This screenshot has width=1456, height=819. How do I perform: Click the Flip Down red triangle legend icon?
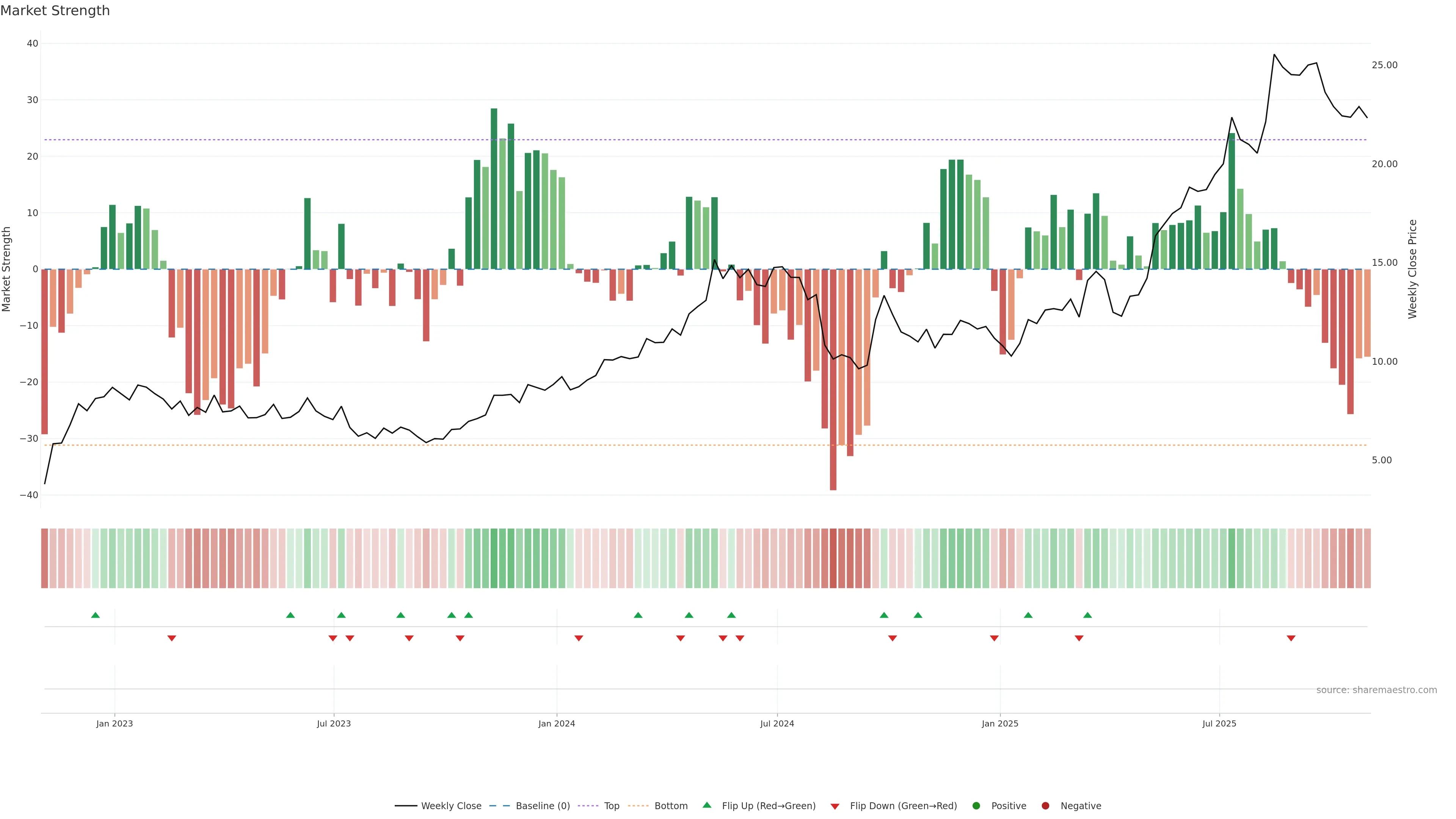[x=835, y=806]
